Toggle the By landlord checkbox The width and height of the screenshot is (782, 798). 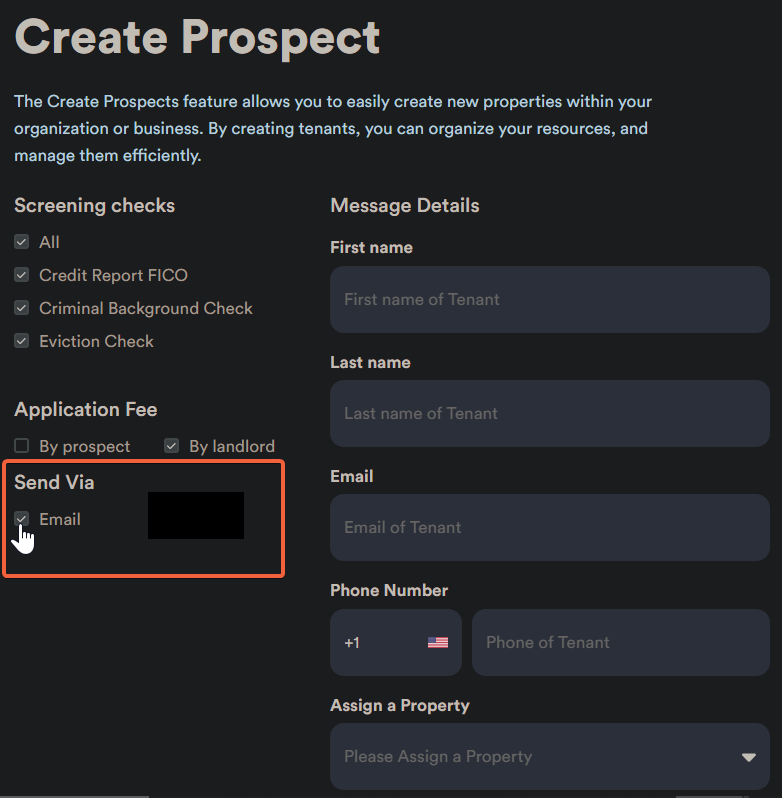point(172,446)
